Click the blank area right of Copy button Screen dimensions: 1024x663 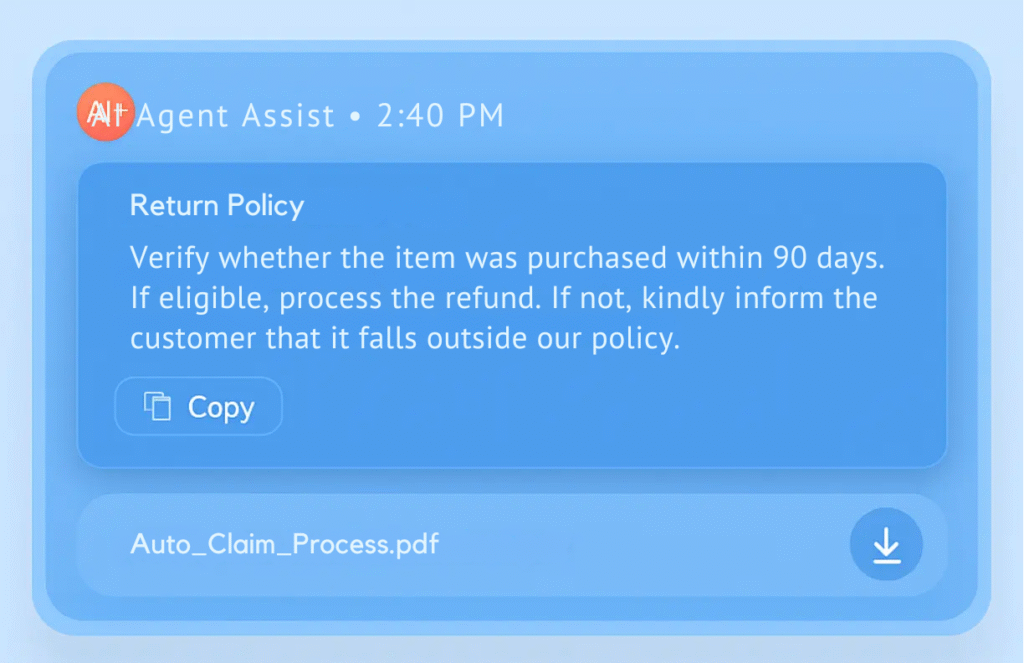[x=600, y=406]
